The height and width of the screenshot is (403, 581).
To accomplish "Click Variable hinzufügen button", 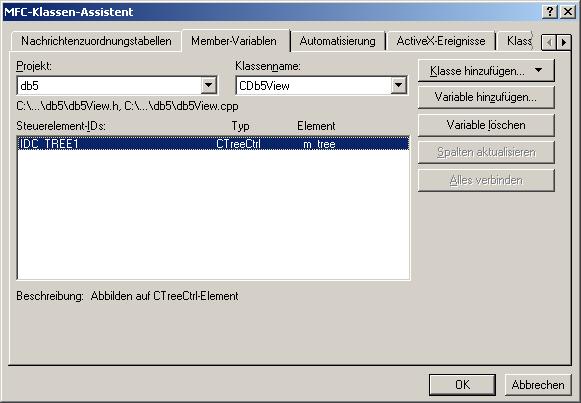I will [486, 97].
